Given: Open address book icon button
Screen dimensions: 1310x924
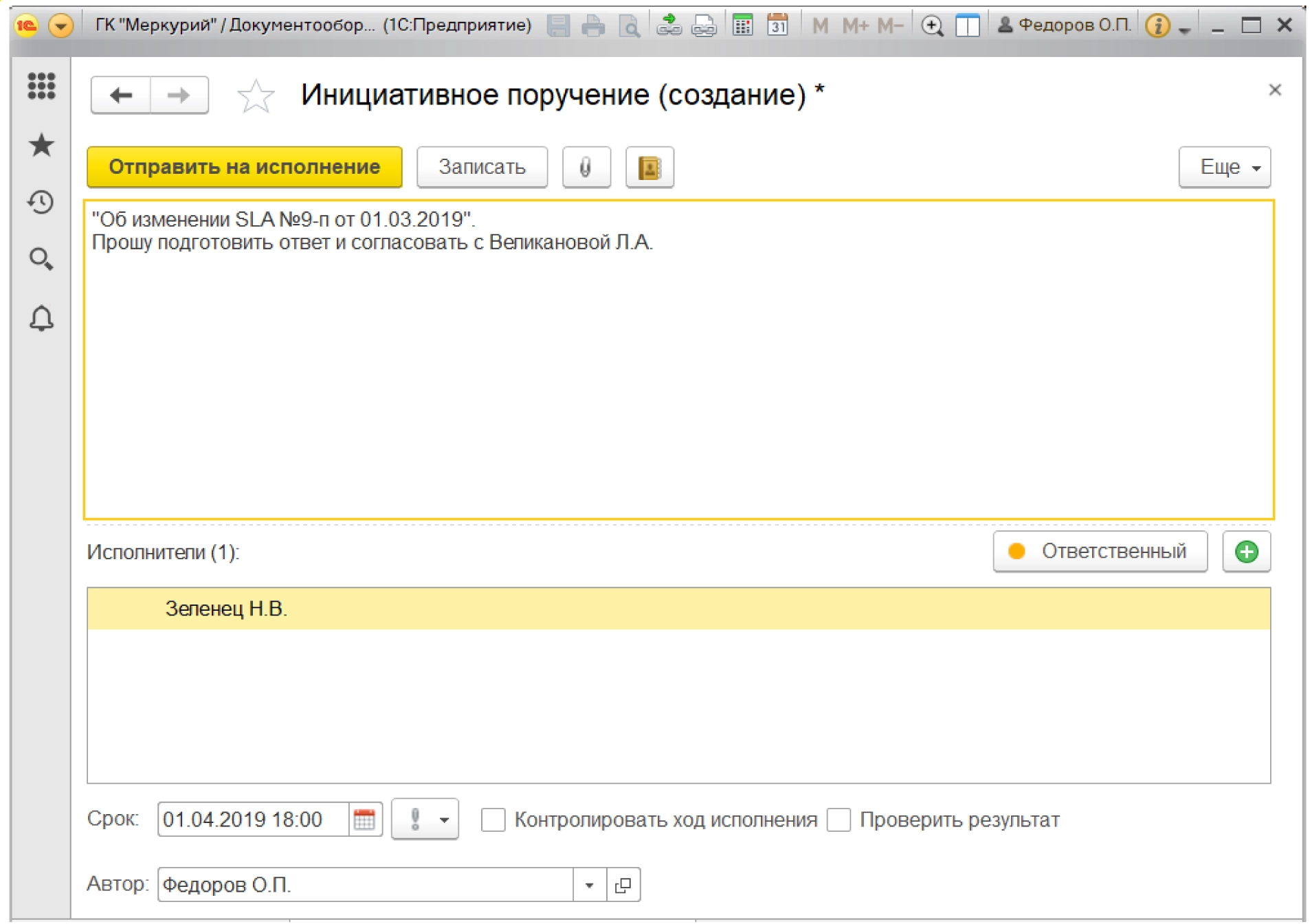Looking at the screenshot, I should pyautogui.click(x=649, y=167).
